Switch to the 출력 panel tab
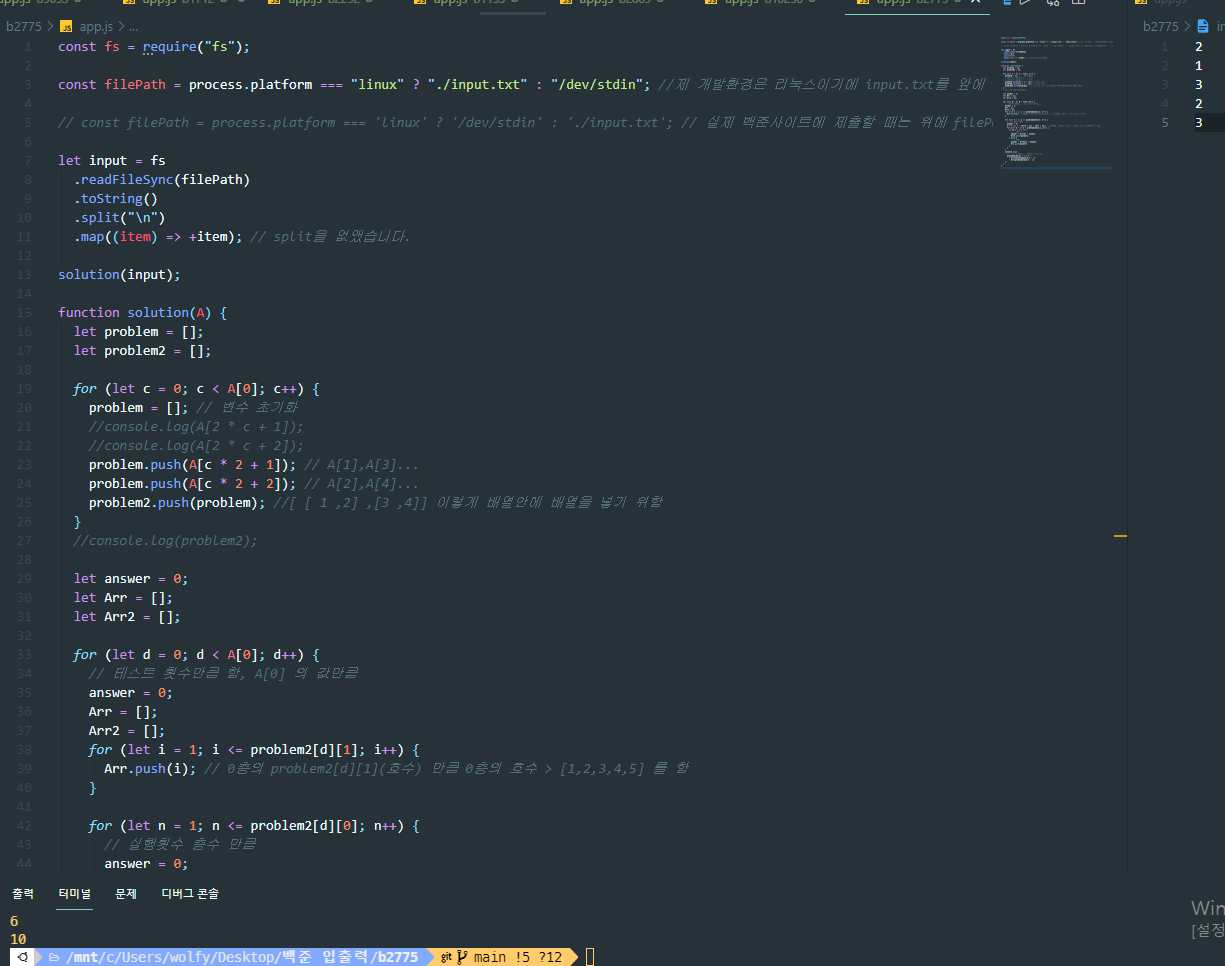 click(23, 893)
